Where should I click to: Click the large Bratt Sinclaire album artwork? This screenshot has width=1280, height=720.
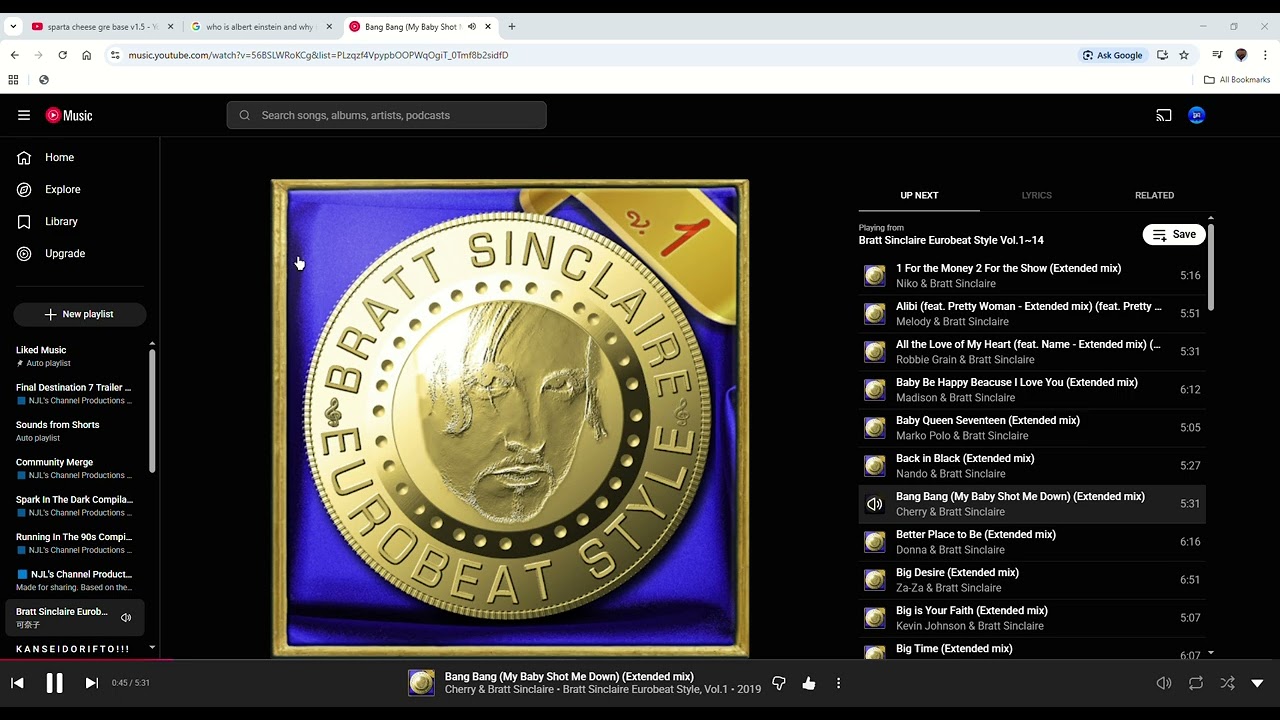[510, 418]
